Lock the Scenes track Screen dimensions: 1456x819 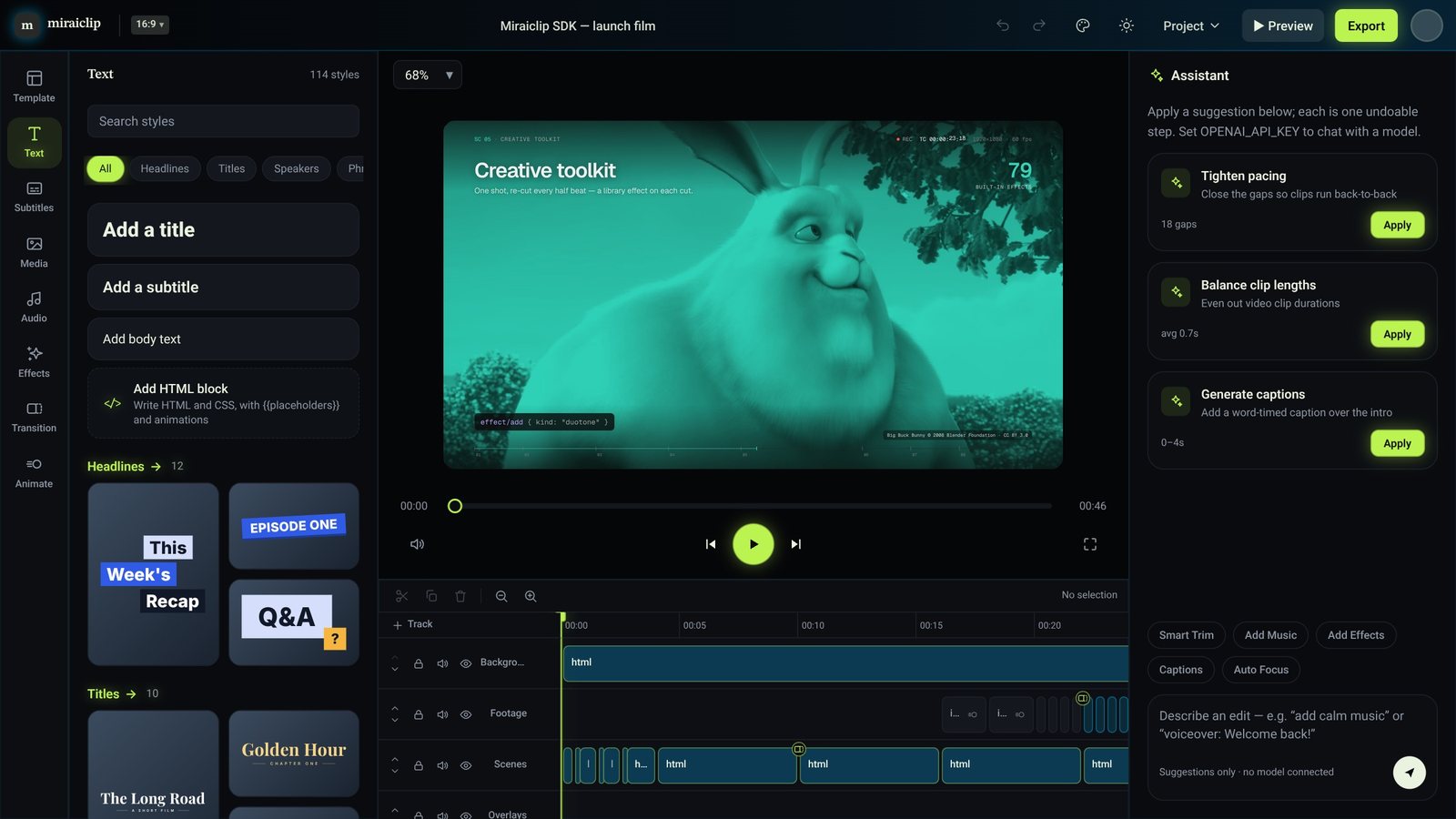tap(419, 765)
